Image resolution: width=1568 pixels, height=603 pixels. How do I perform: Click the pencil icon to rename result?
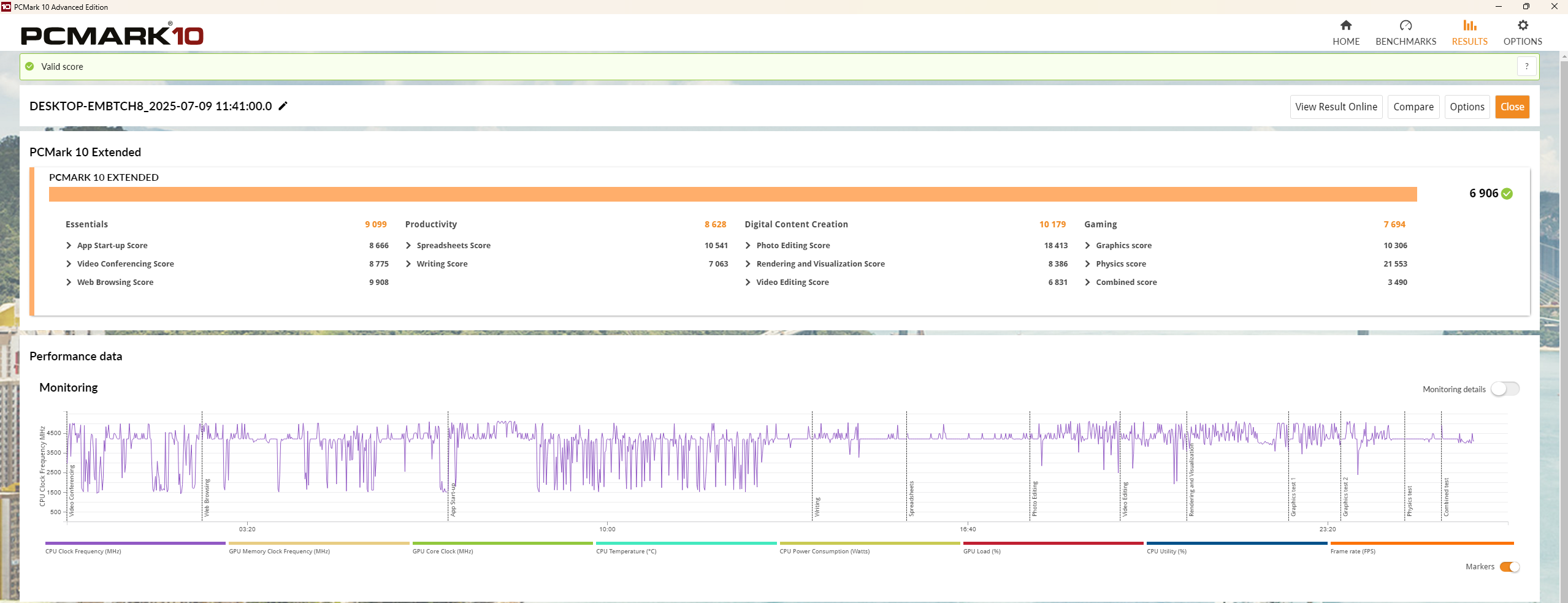pyautogui.click(x=283, y=106)
